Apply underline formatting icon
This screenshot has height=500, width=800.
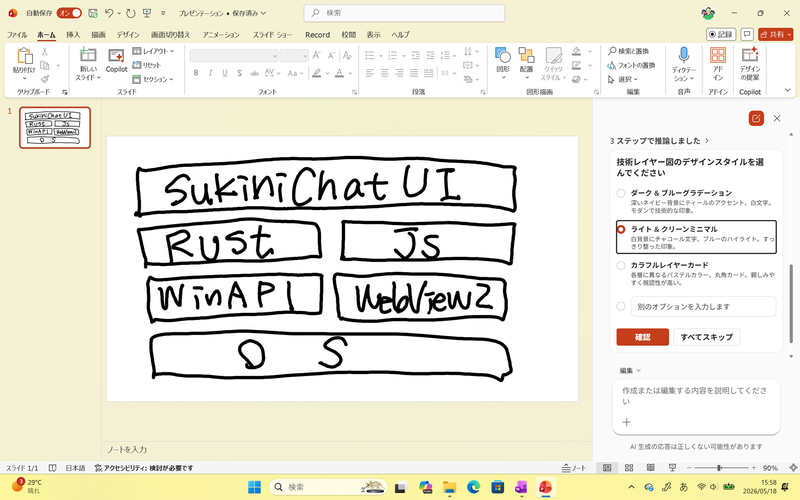(224, 73)
